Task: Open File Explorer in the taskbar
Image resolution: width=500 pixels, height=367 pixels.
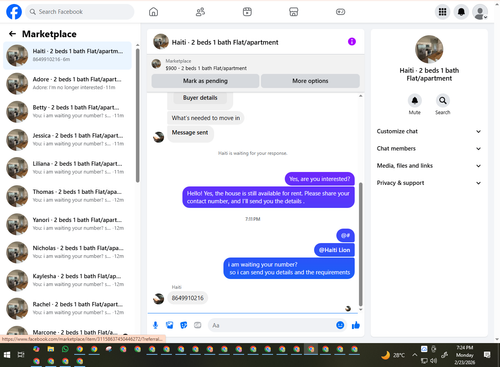Action: (51, 349)
